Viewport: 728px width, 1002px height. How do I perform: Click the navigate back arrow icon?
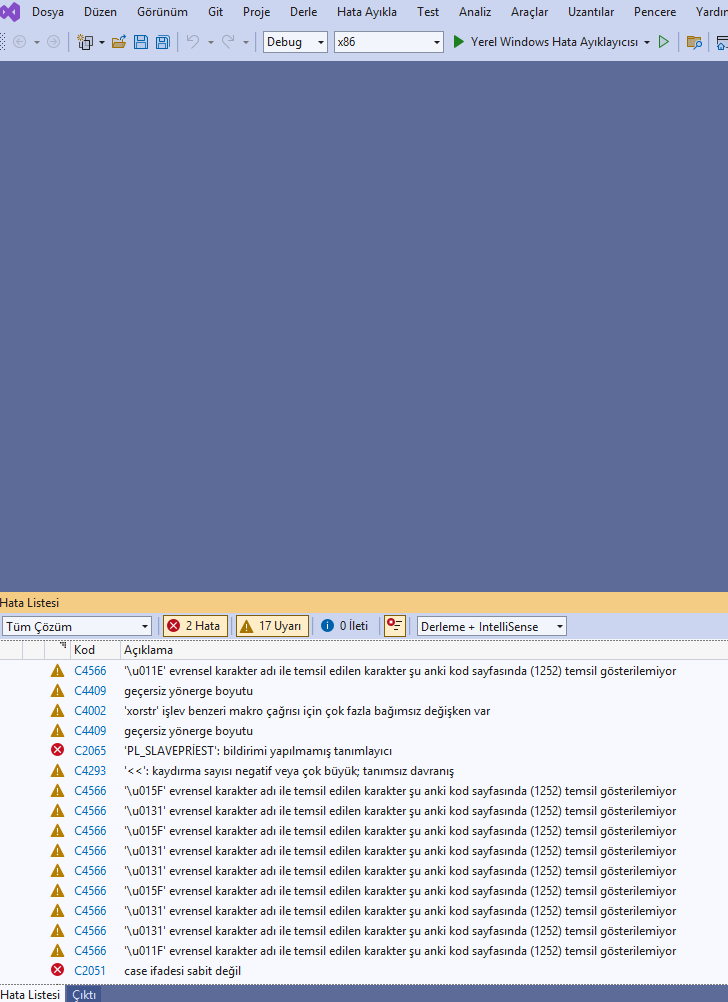tap(20, 42)
